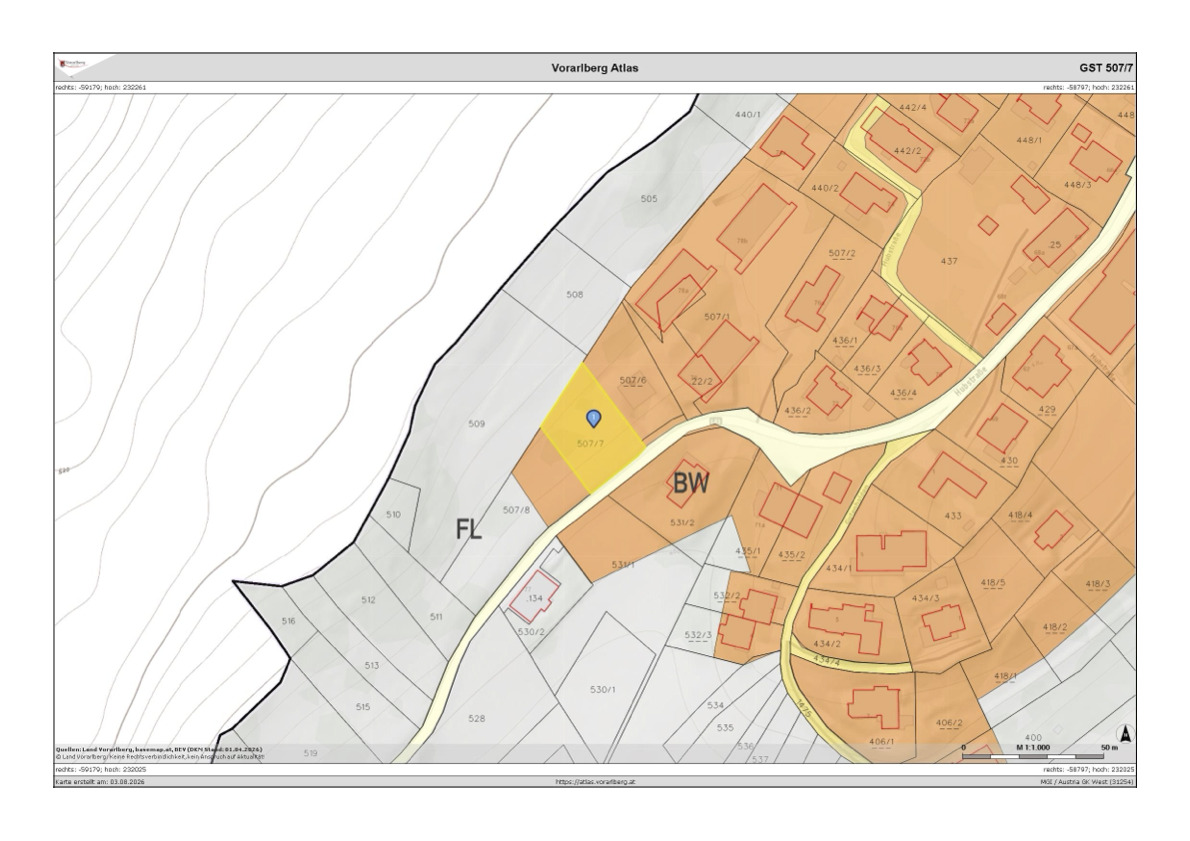Click the north arrow compass icon

point(1125,734)
